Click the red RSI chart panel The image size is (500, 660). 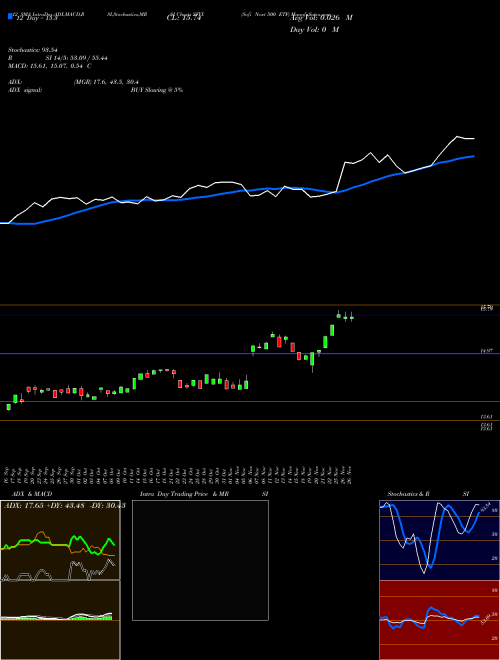pos(439,620)
